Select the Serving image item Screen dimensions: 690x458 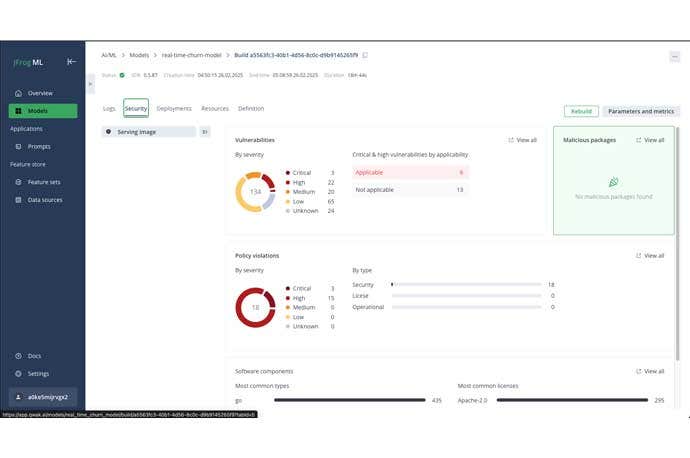pyautogui.click(x=150, y=131)
